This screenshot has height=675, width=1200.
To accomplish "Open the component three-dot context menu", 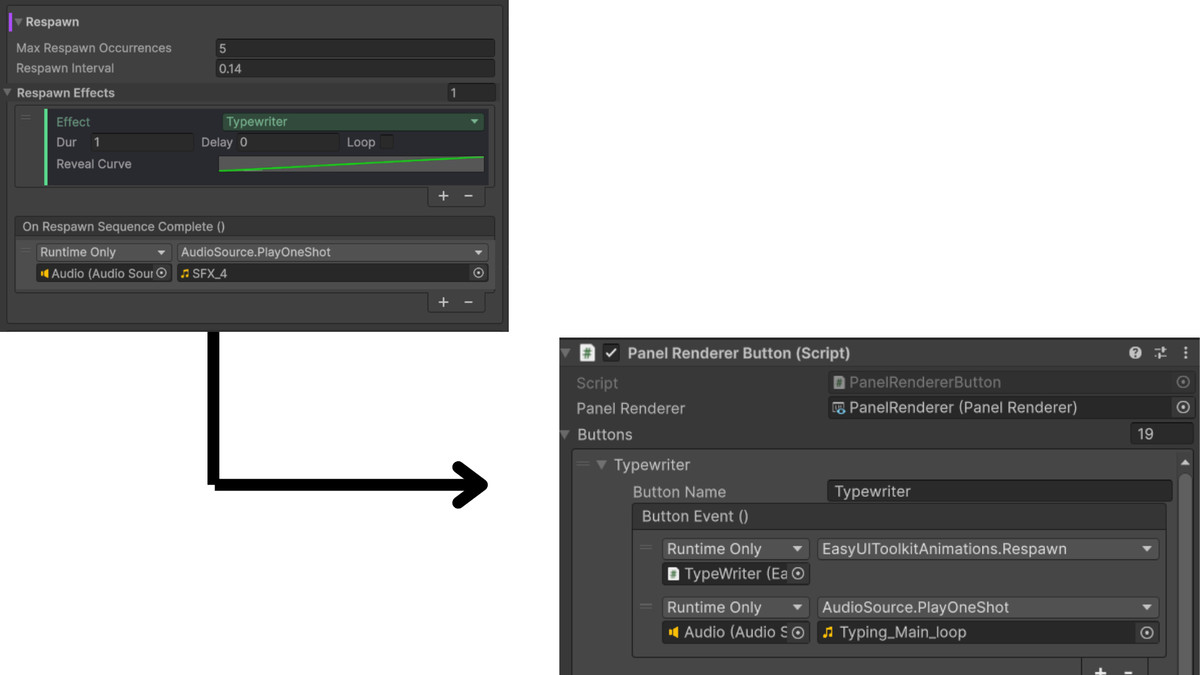I will pos(1186,353).
